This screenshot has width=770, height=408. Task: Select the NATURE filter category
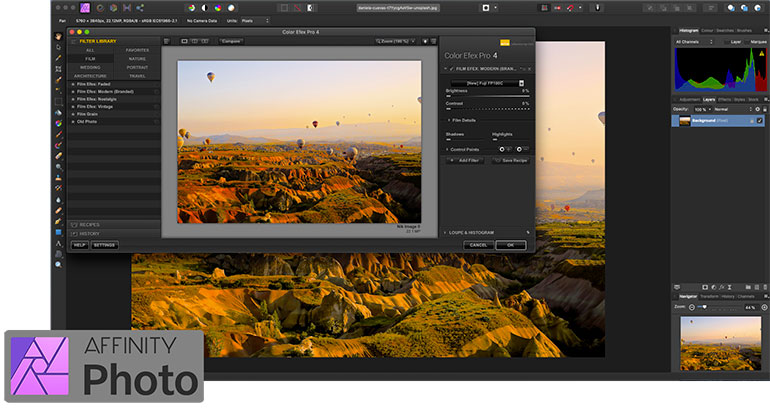136,58
